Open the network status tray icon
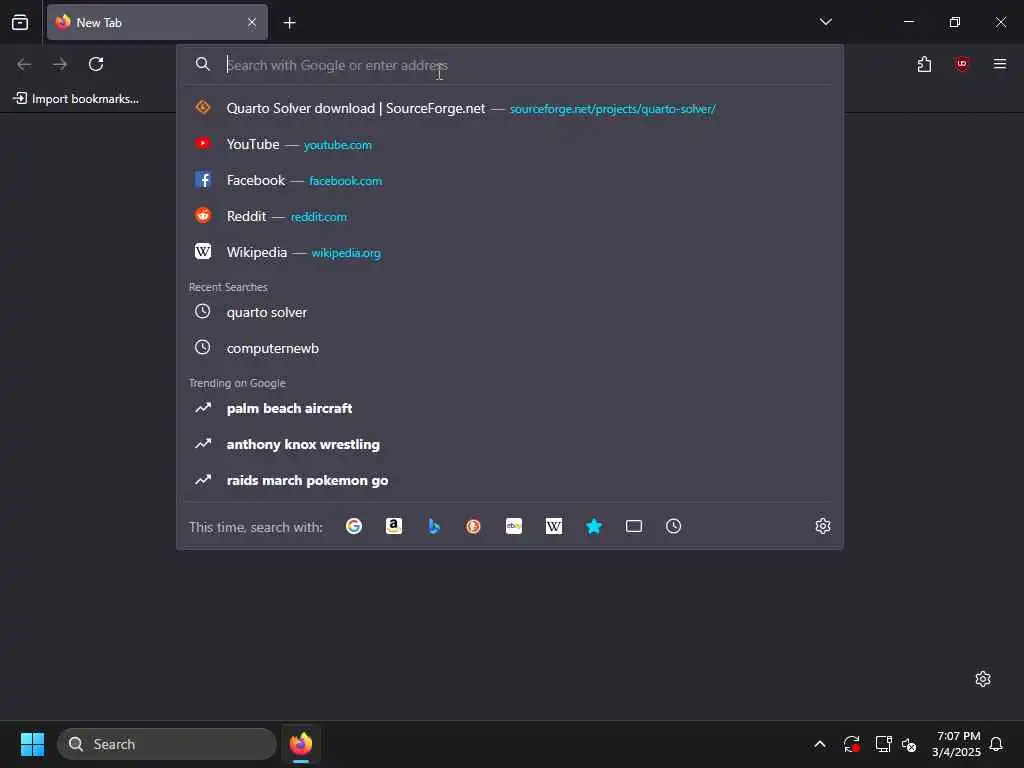1024x768 pixels. 883,744
